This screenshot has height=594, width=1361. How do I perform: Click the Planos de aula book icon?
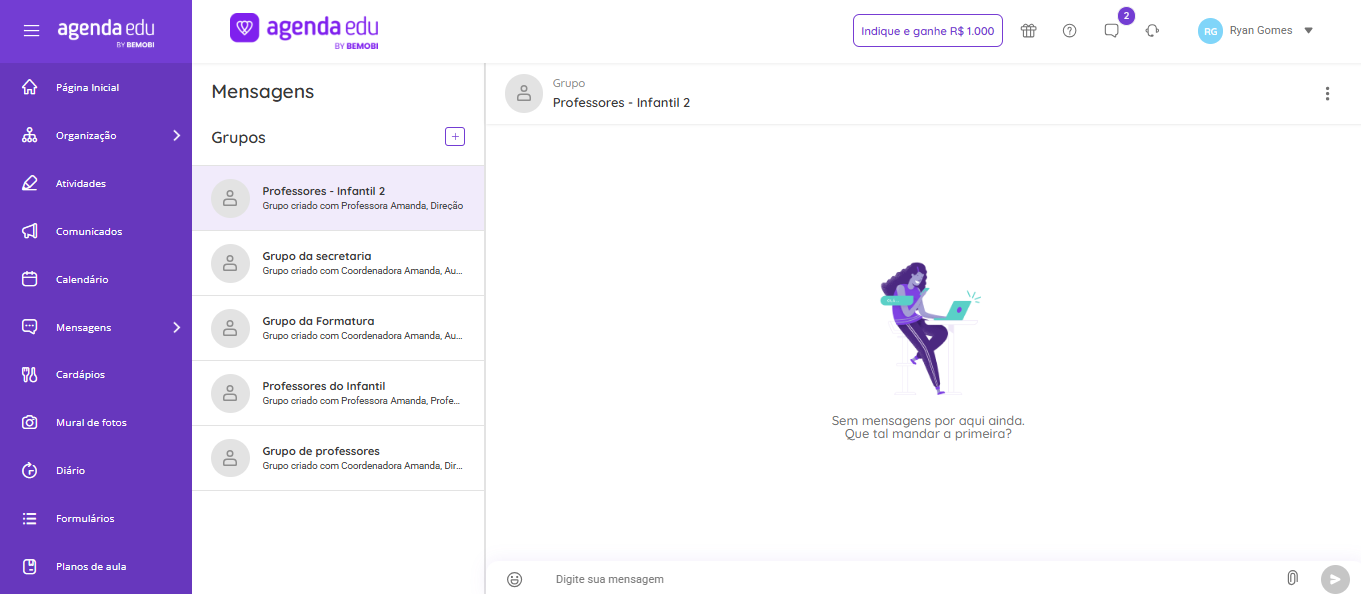point(30,566)
